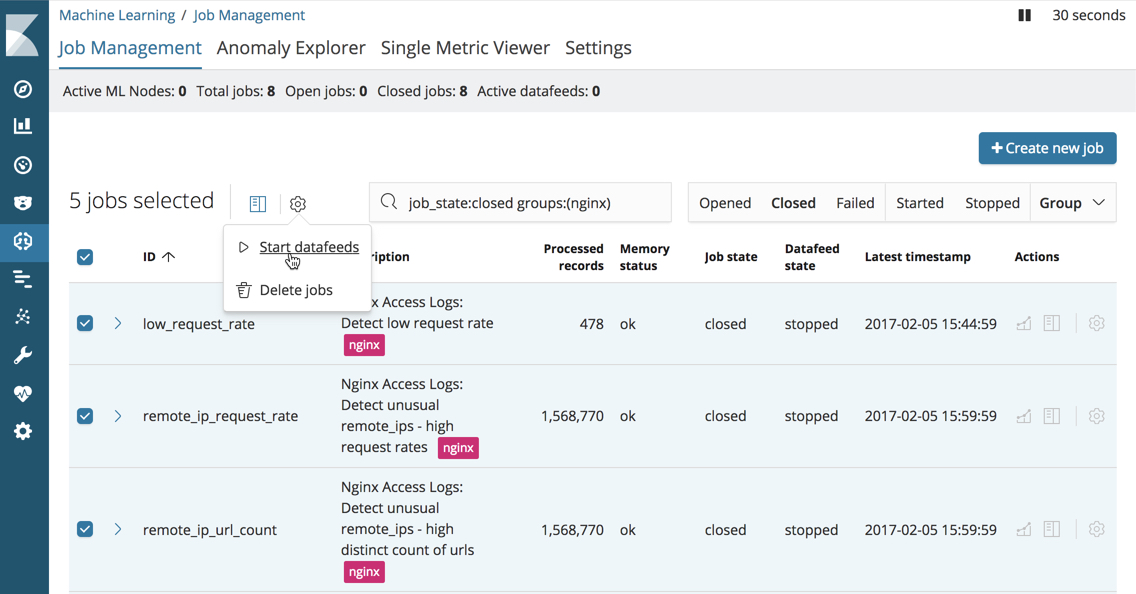Image resolution: width=1136 pixels, height=594 pixels.
Task: Open the Dashboard app from the sidebar
Action: (x=22, y=165)
